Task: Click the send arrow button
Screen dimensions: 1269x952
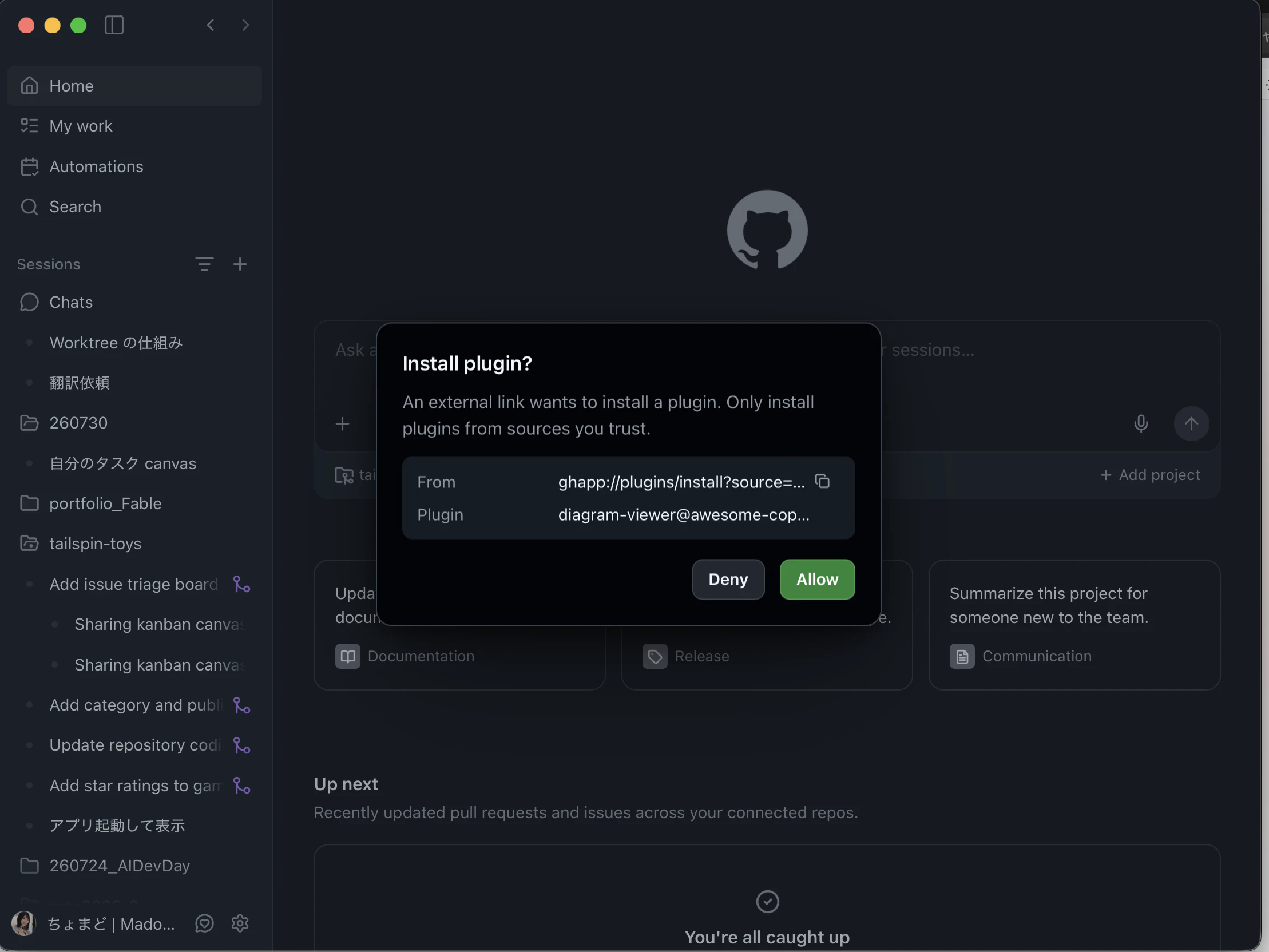Action: (1192, 423)
